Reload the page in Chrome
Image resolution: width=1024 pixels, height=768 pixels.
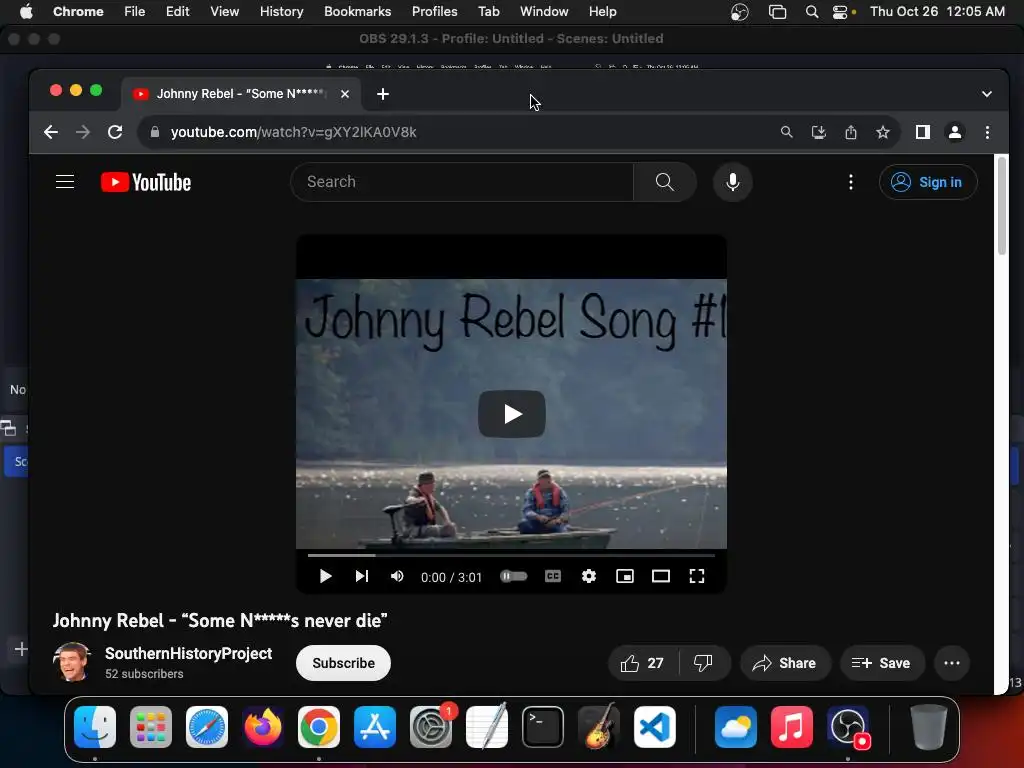[x=115, y=132]
